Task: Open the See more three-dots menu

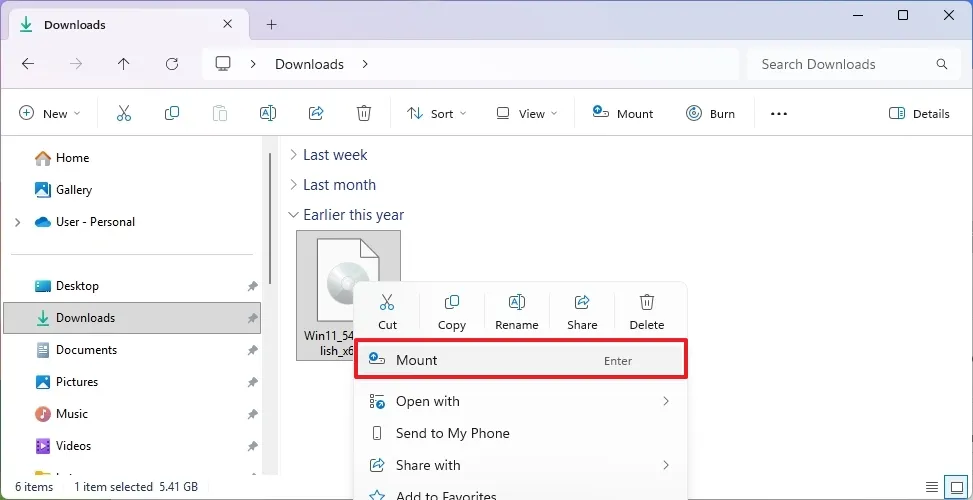Action: pos(779,113)
